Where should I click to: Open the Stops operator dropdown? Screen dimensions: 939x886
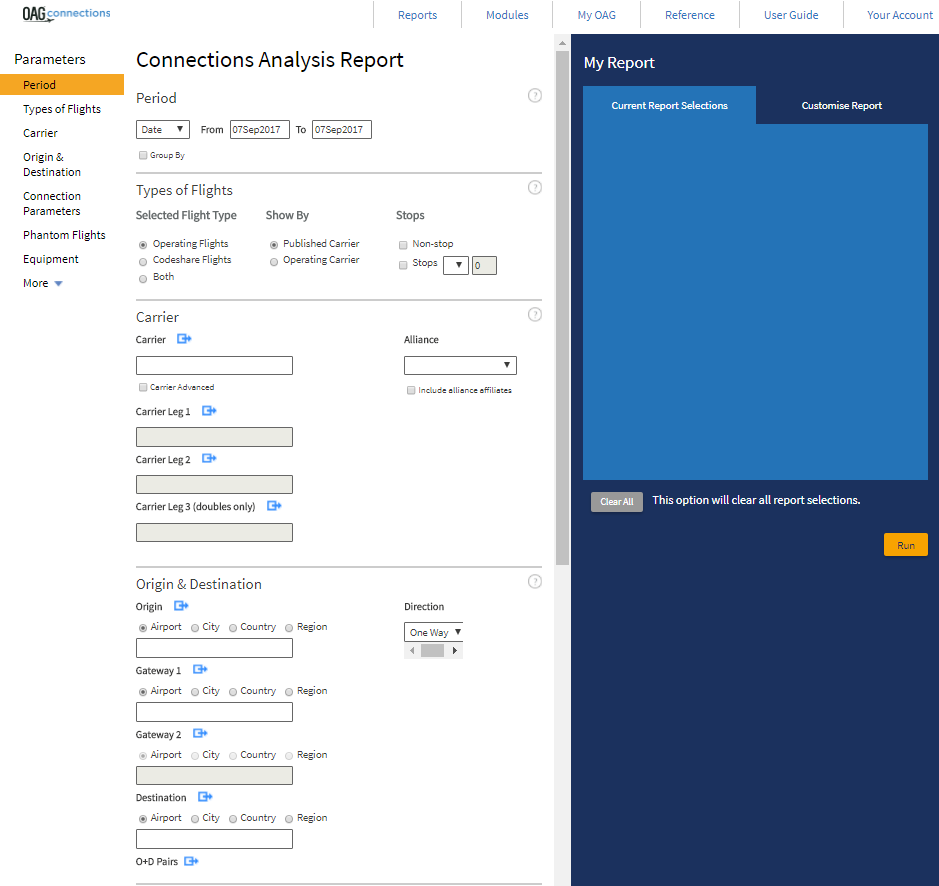pos(456,265)
